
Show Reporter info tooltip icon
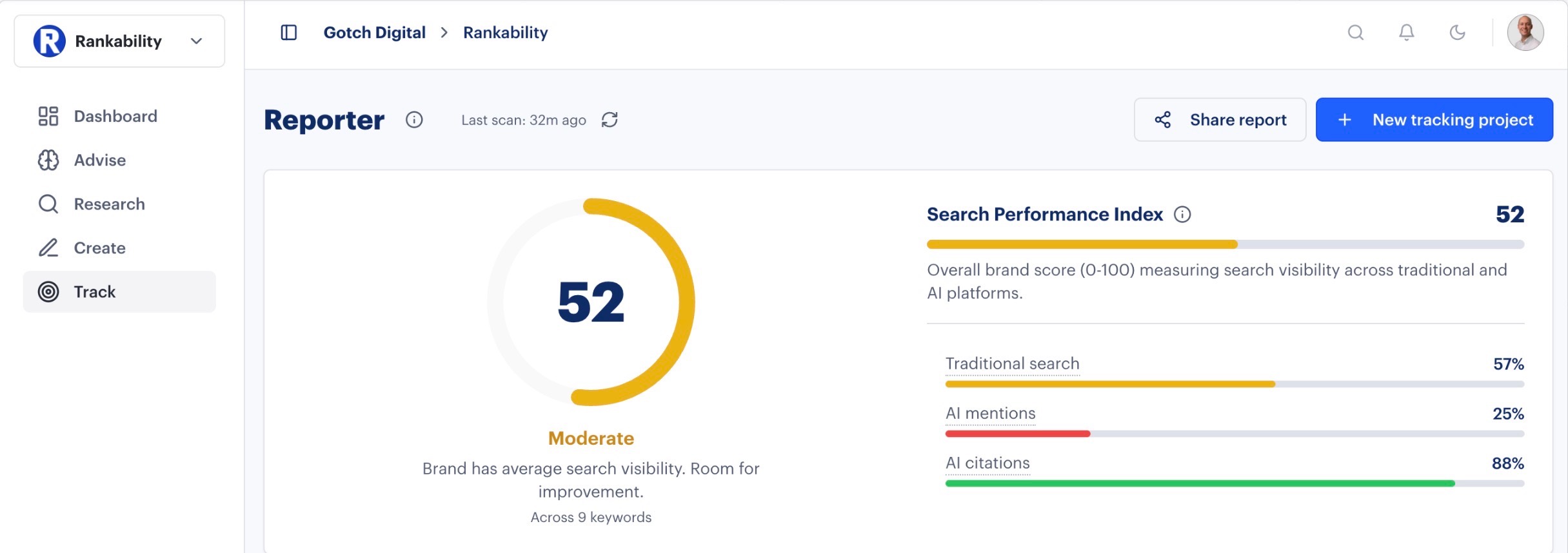414,120
